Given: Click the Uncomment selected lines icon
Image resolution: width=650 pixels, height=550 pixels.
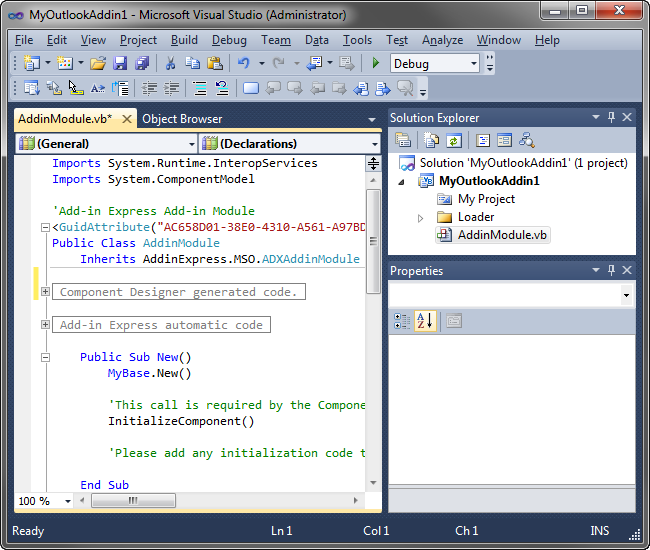Looking at the screenshot, I should pos(222,88).
